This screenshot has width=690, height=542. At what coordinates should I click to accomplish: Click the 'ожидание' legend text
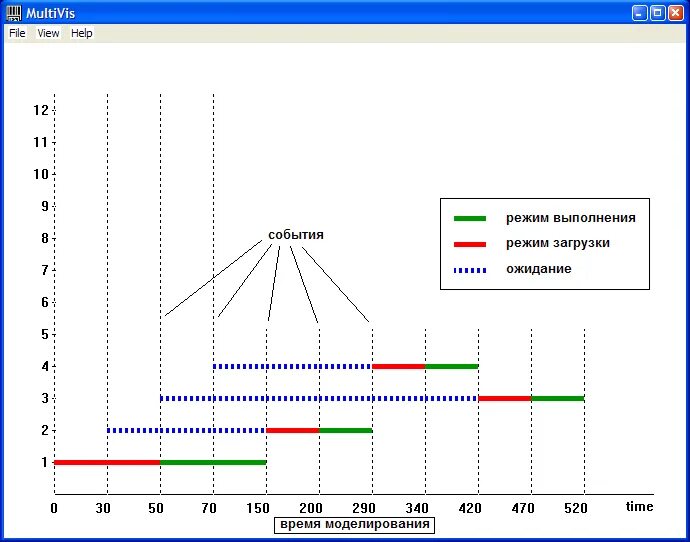pyautogui.click(x=539, y=269)
